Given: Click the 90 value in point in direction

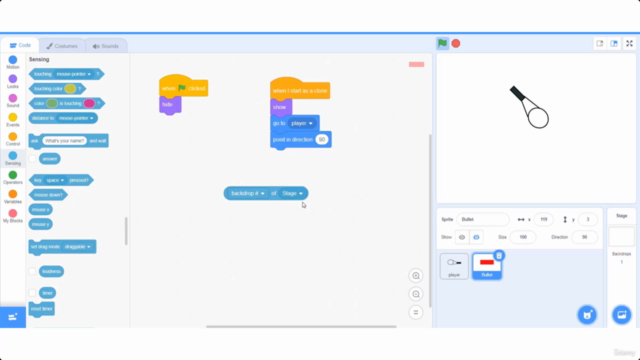Looking at the screenshot, I should pyautogui.click(x=322, y=140).
